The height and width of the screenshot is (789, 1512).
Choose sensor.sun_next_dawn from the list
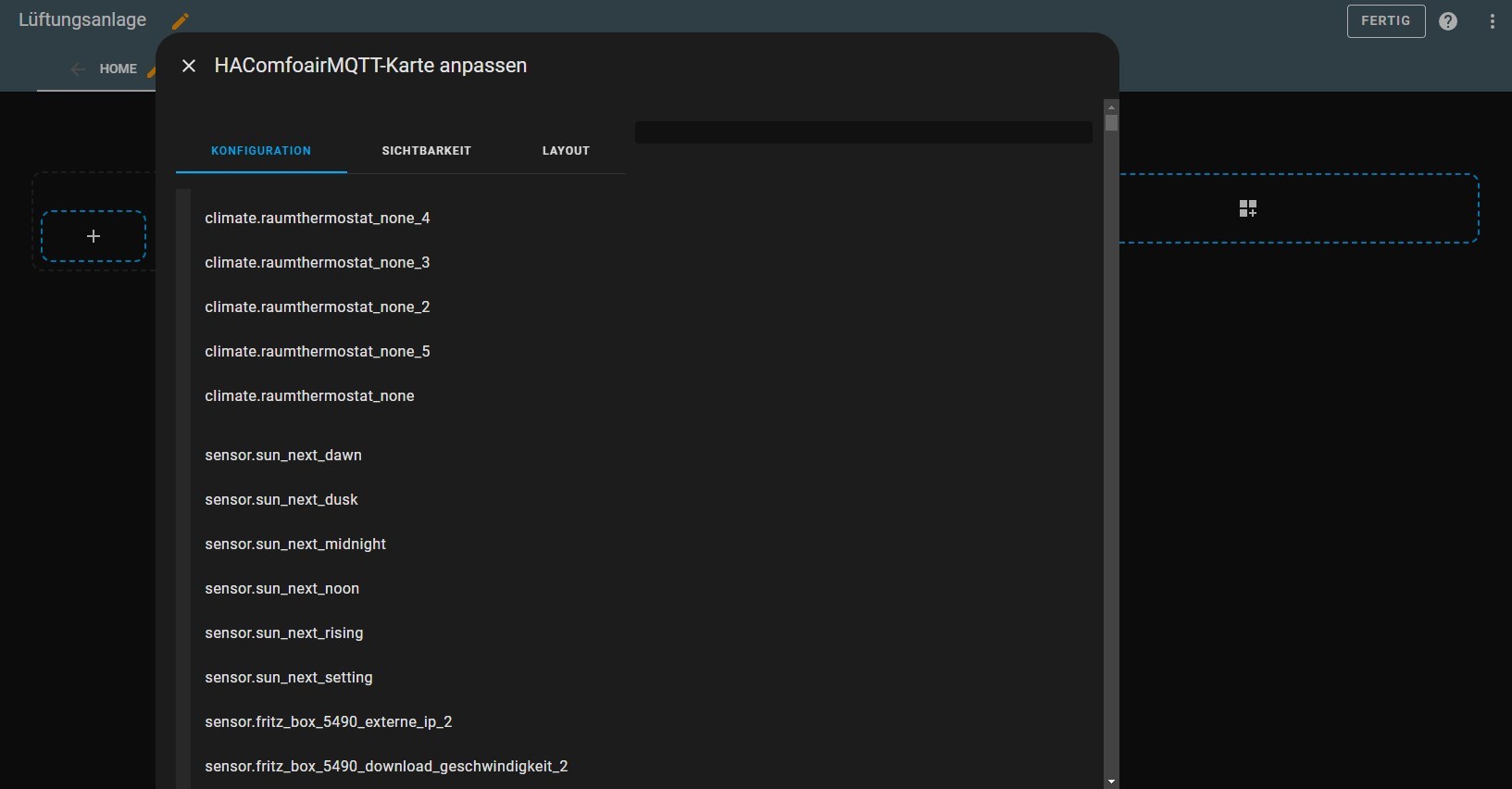[x=283, y=456]
